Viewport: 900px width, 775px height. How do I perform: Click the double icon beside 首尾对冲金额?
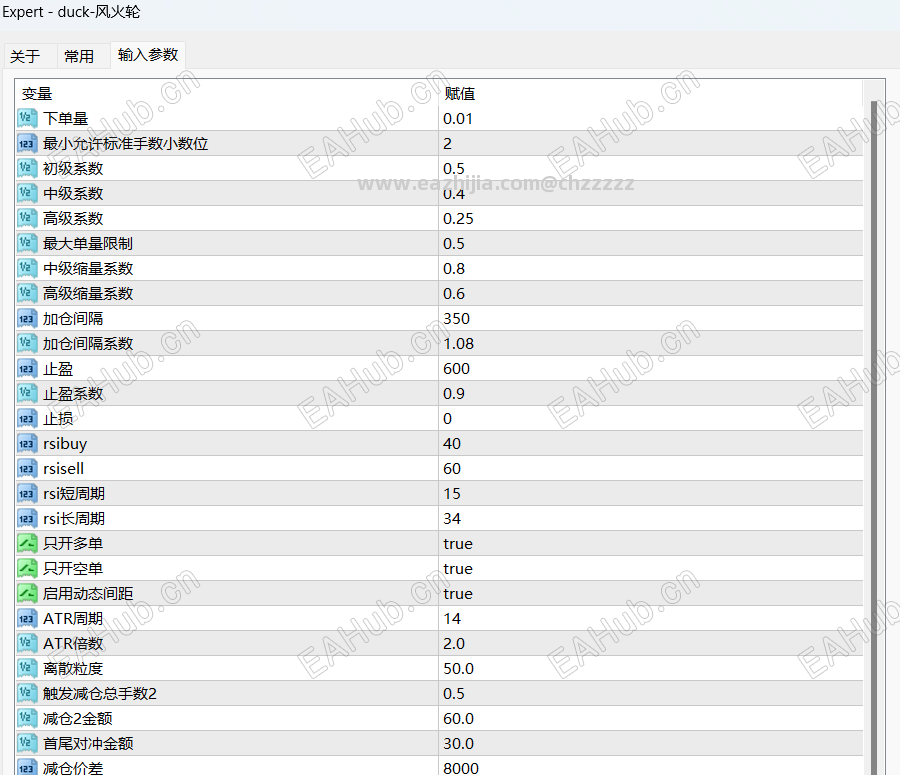click(27, 743)
